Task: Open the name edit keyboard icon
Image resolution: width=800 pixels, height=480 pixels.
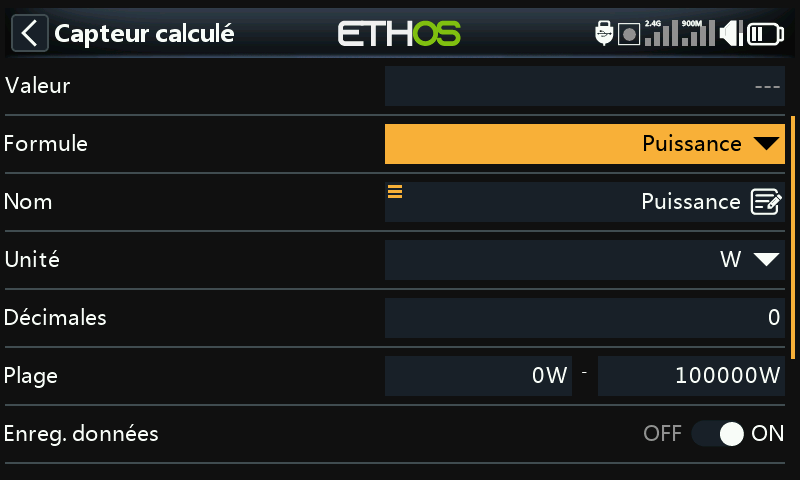Action: pyautogui.click(x=766, y=201)
